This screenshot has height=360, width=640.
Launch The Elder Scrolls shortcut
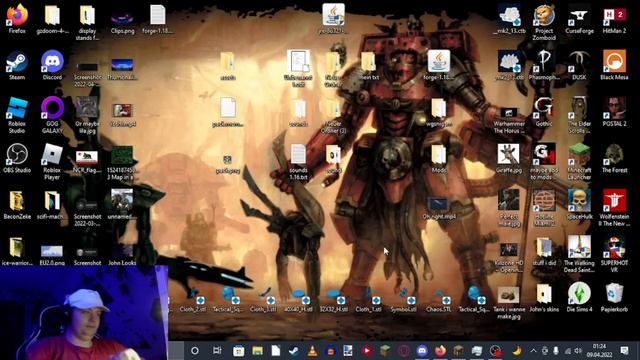click(x=579, y=115)
